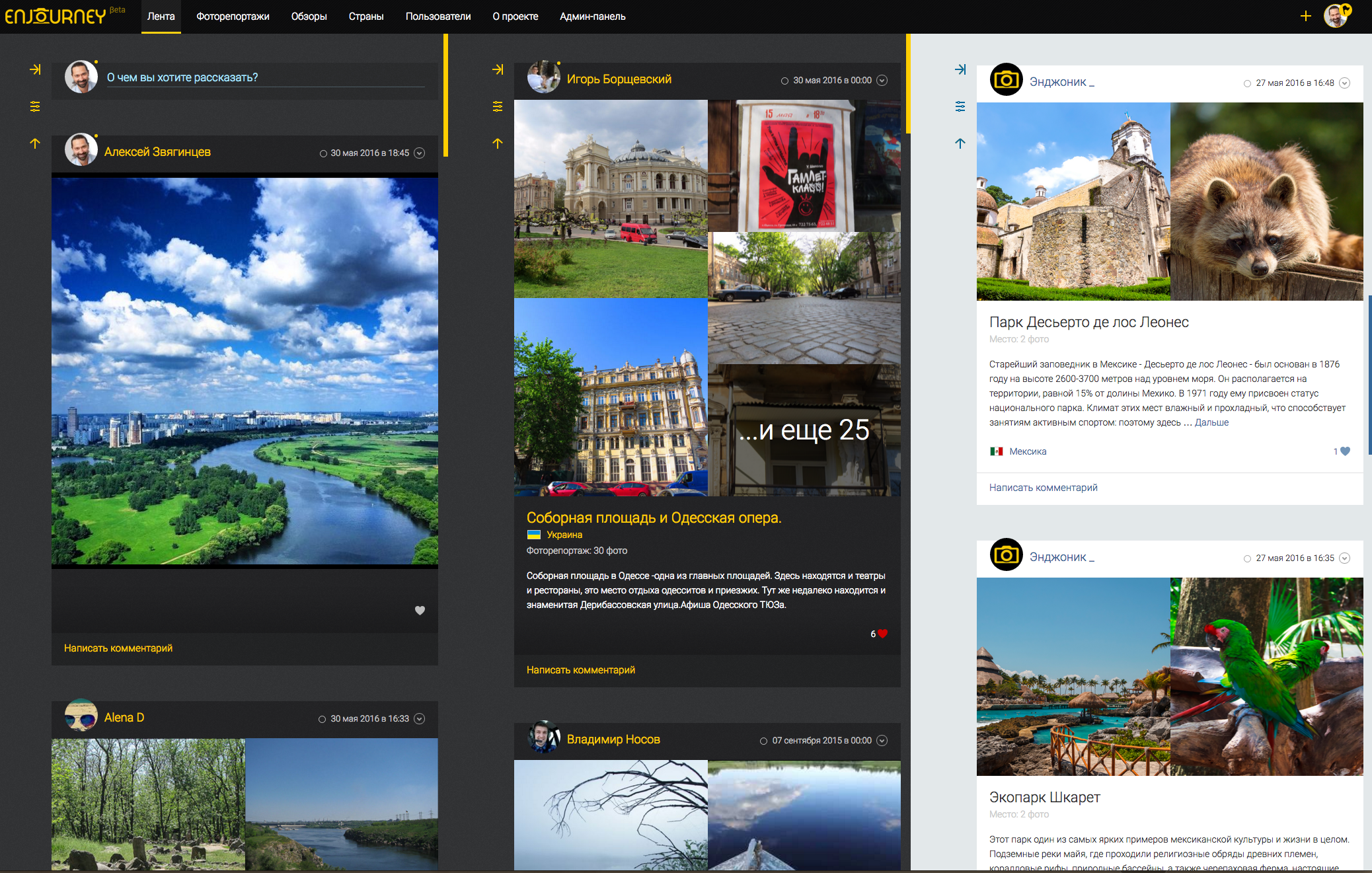Open the Экопарк Шкарет title
Image resolution: width=1372 pixels, height=873 pixels.
click(1045, 797)
